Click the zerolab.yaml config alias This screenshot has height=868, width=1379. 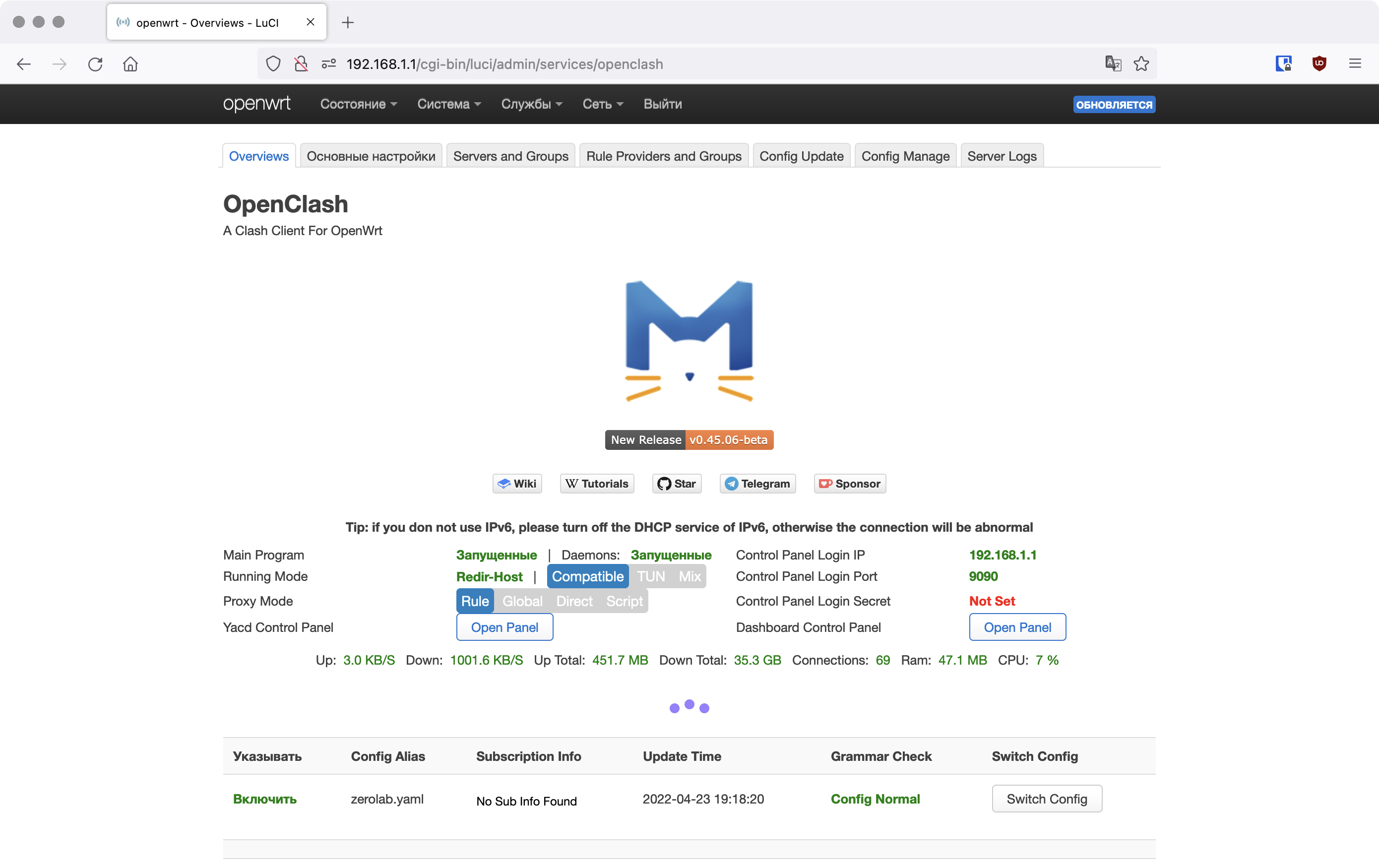[387, 799]
